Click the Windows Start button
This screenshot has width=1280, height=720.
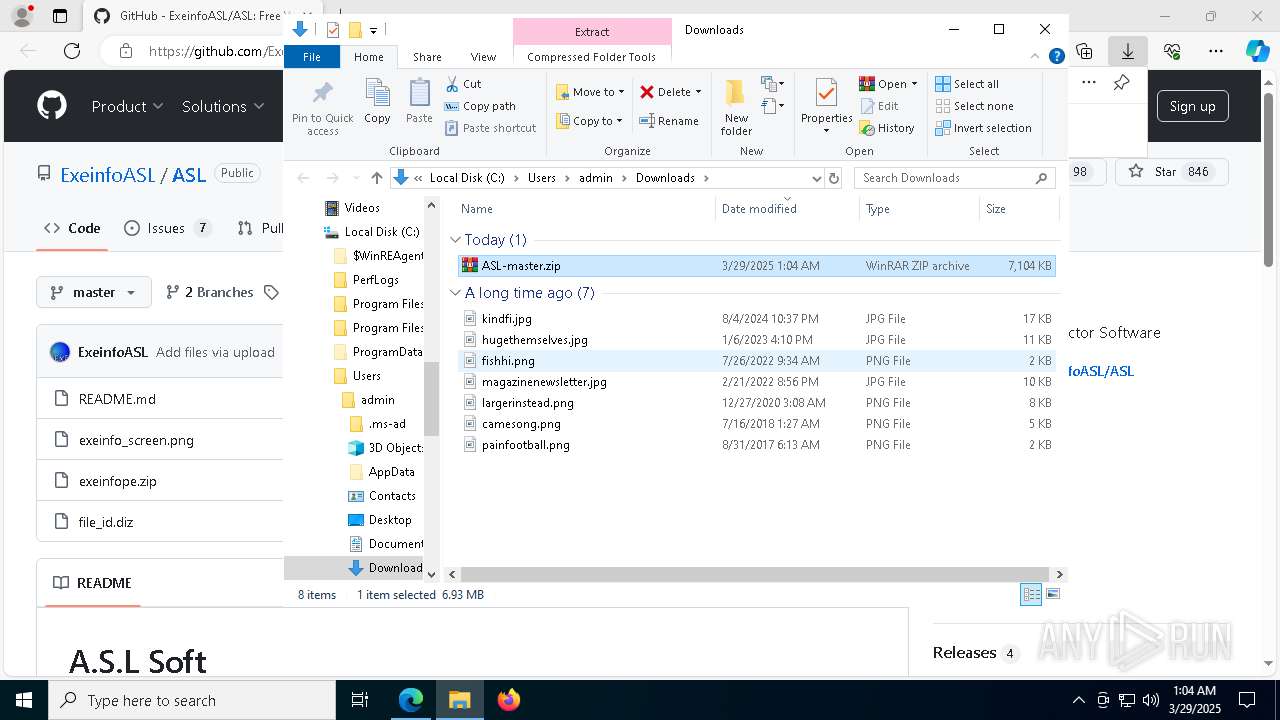(23, 700)
